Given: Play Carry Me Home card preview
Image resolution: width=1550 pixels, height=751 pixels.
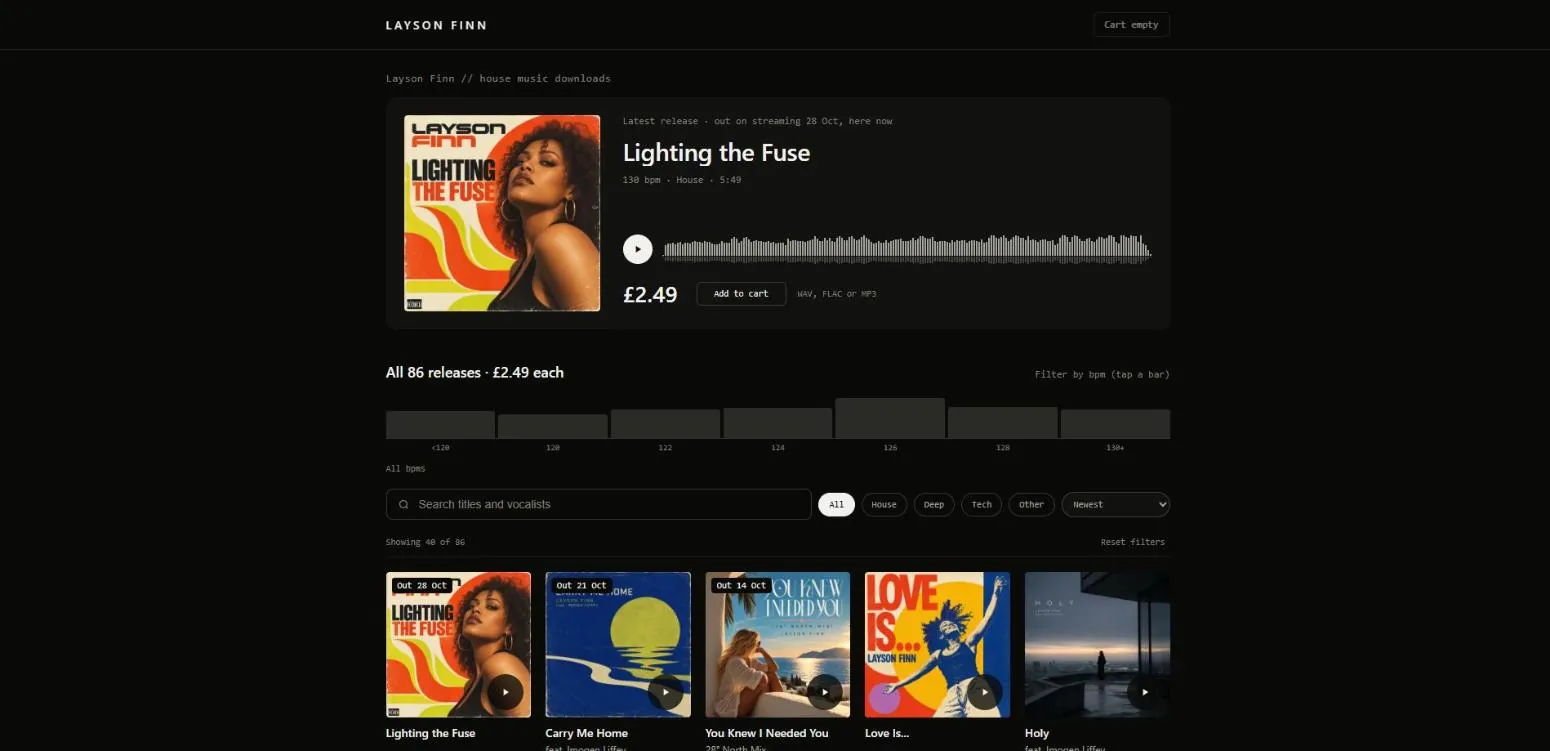Looking at the screenshot, I should point(665,692).
